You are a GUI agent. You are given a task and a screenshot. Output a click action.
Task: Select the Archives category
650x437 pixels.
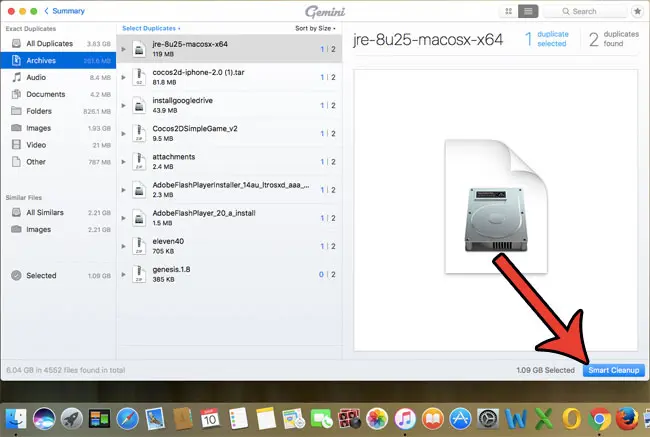pos(58,61)
